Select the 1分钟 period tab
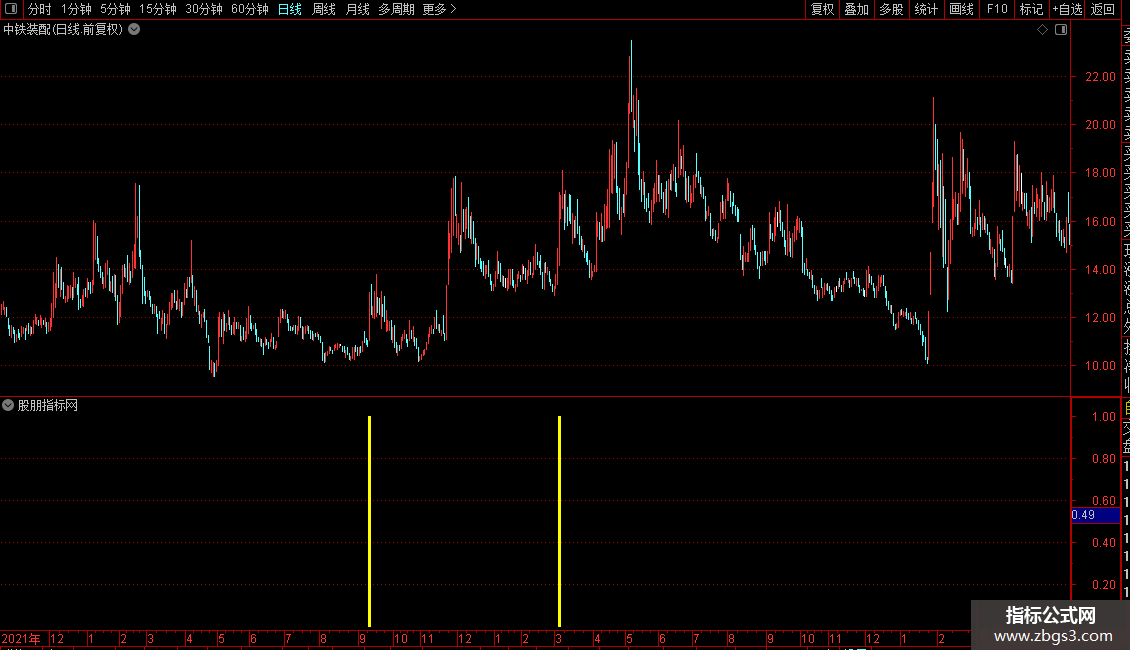This screenshot has width=1130, height=650. pos(76,9)
